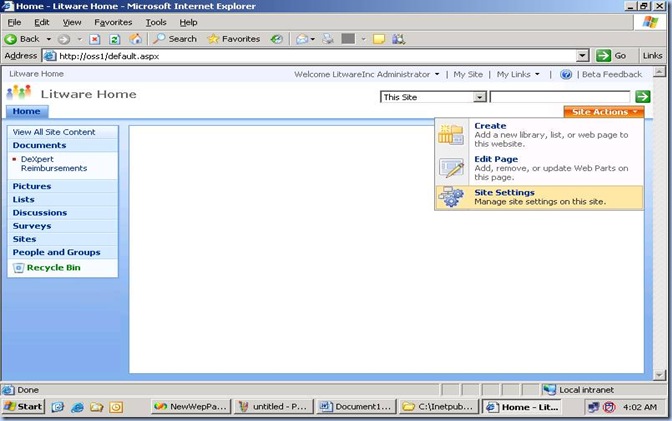The width and height of the screenshot is (672, 421).
Task: Open the DeXpert Reimbursements document library
Action: (x=54, y=163)
